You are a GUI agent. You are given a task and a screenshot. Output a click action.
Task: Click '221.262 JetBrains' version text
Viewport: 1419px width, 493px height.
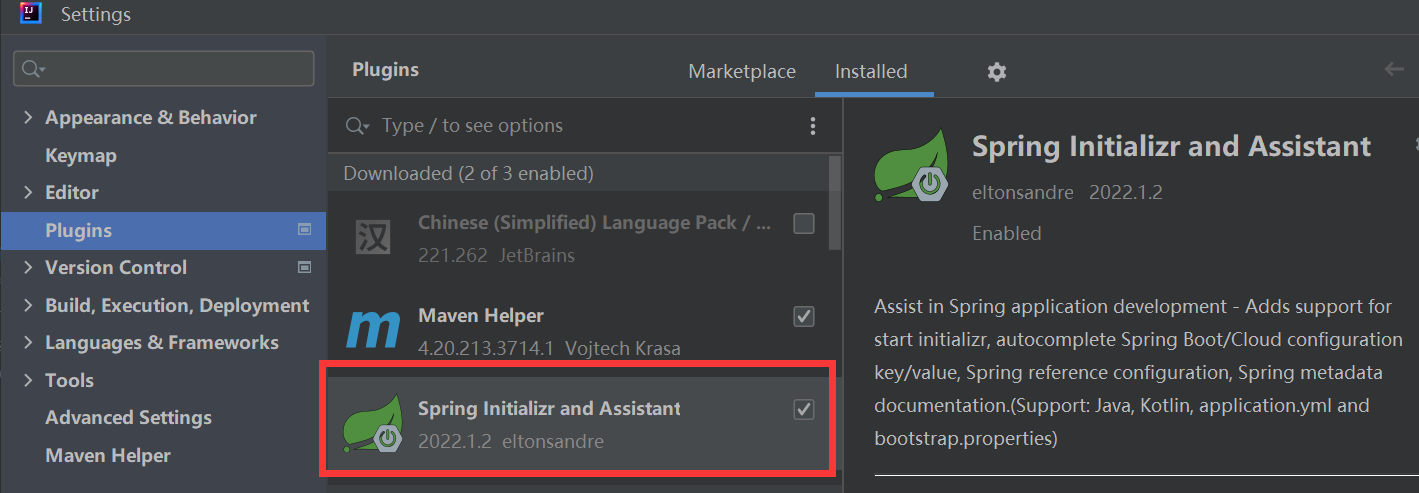tap(496, 255)
